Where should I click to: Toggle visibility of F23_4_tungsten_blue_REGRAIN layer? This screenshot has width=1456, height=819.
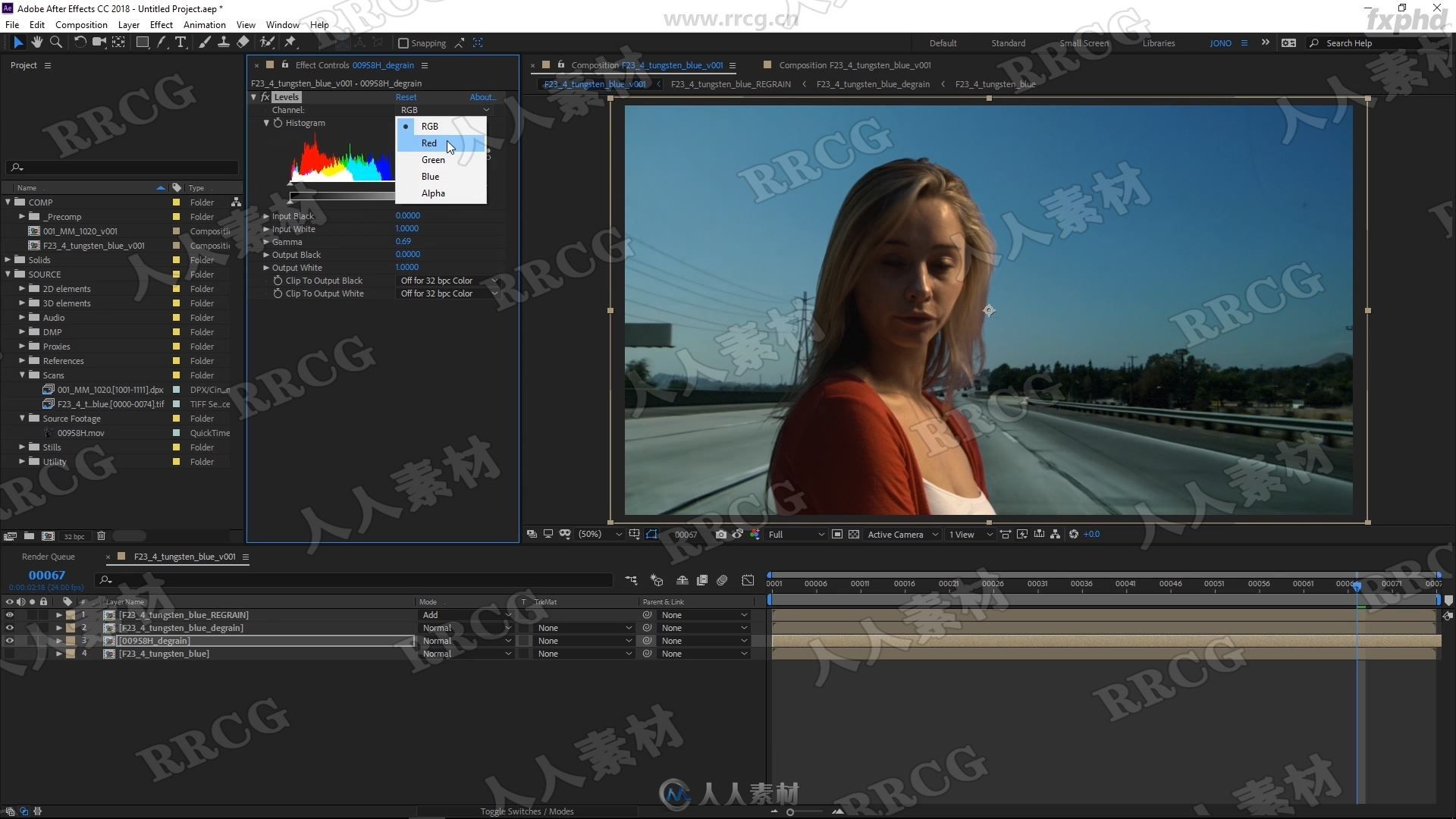tap(8, 614)
